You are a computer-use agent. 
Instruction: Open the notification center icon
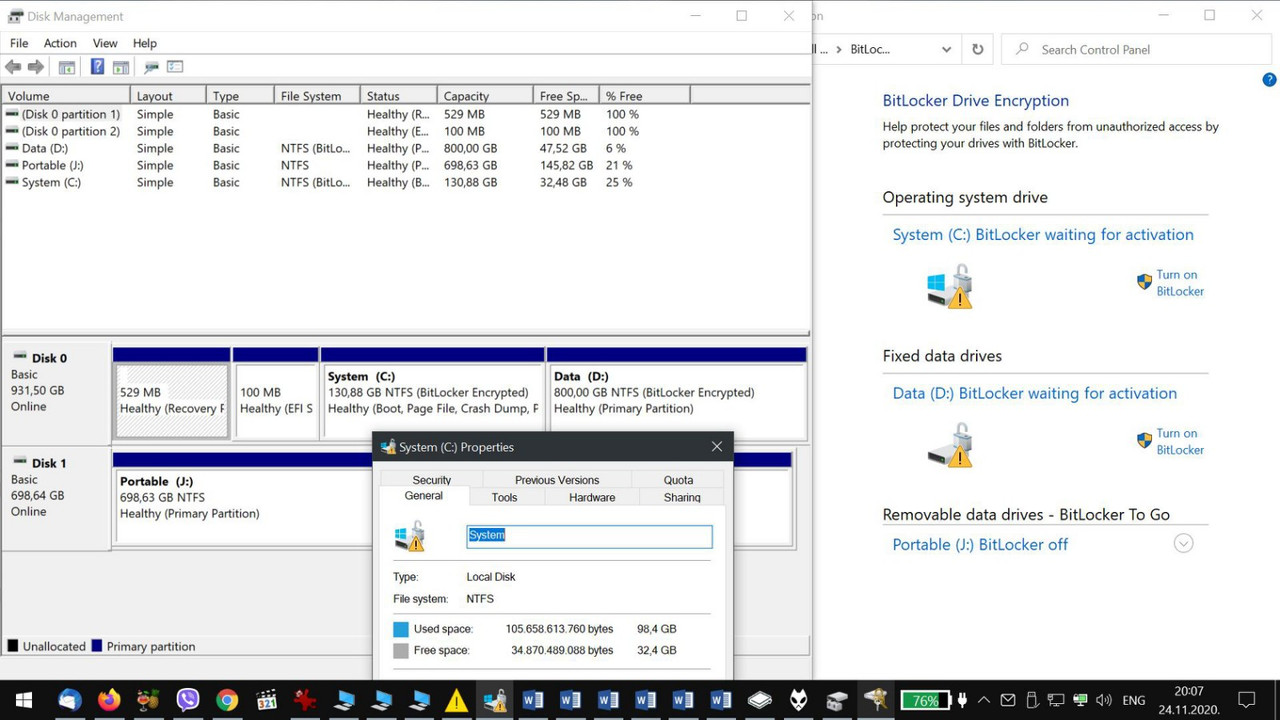click(x=1247, y=700)
